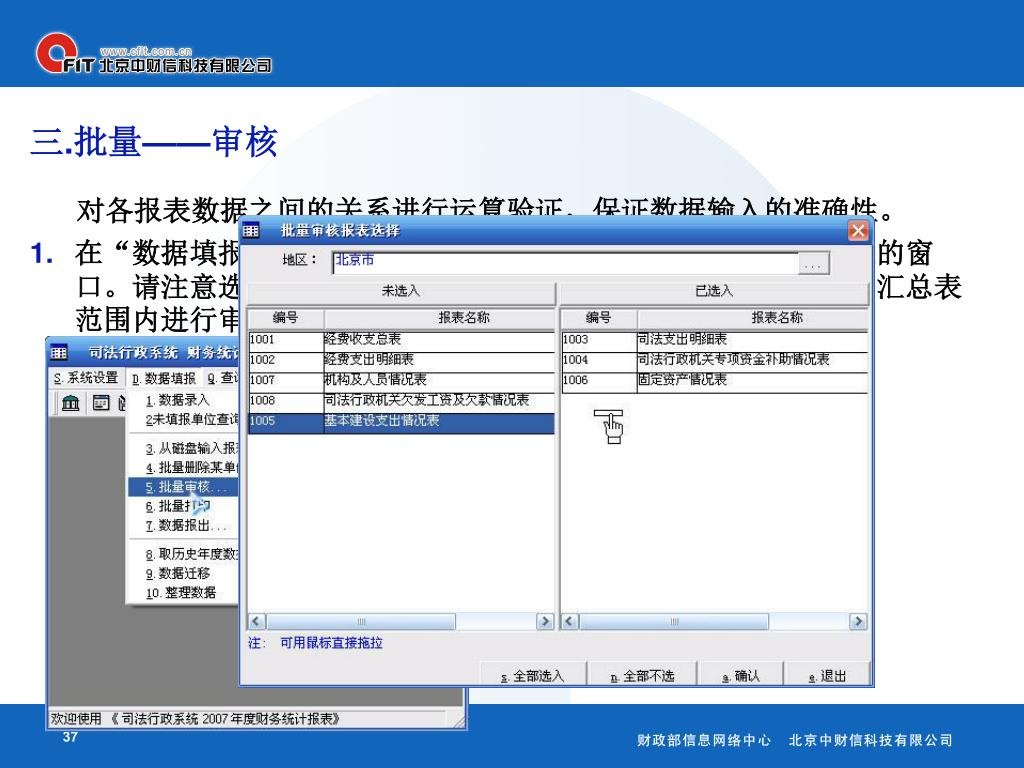The height and width of the screenshot is (768, 1024).
Task: Click the 司法行政系统 window title icon
Action: point(59,353)
